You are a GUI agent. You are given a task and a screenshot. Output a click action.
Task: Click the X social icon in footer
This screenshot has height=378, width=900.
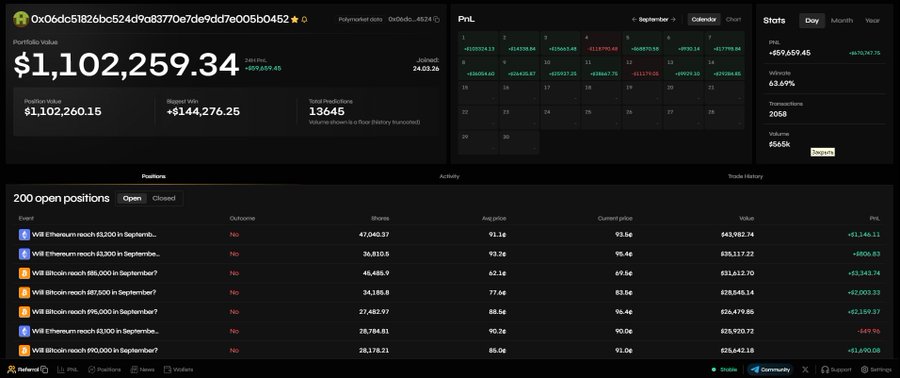pos(805,369)
